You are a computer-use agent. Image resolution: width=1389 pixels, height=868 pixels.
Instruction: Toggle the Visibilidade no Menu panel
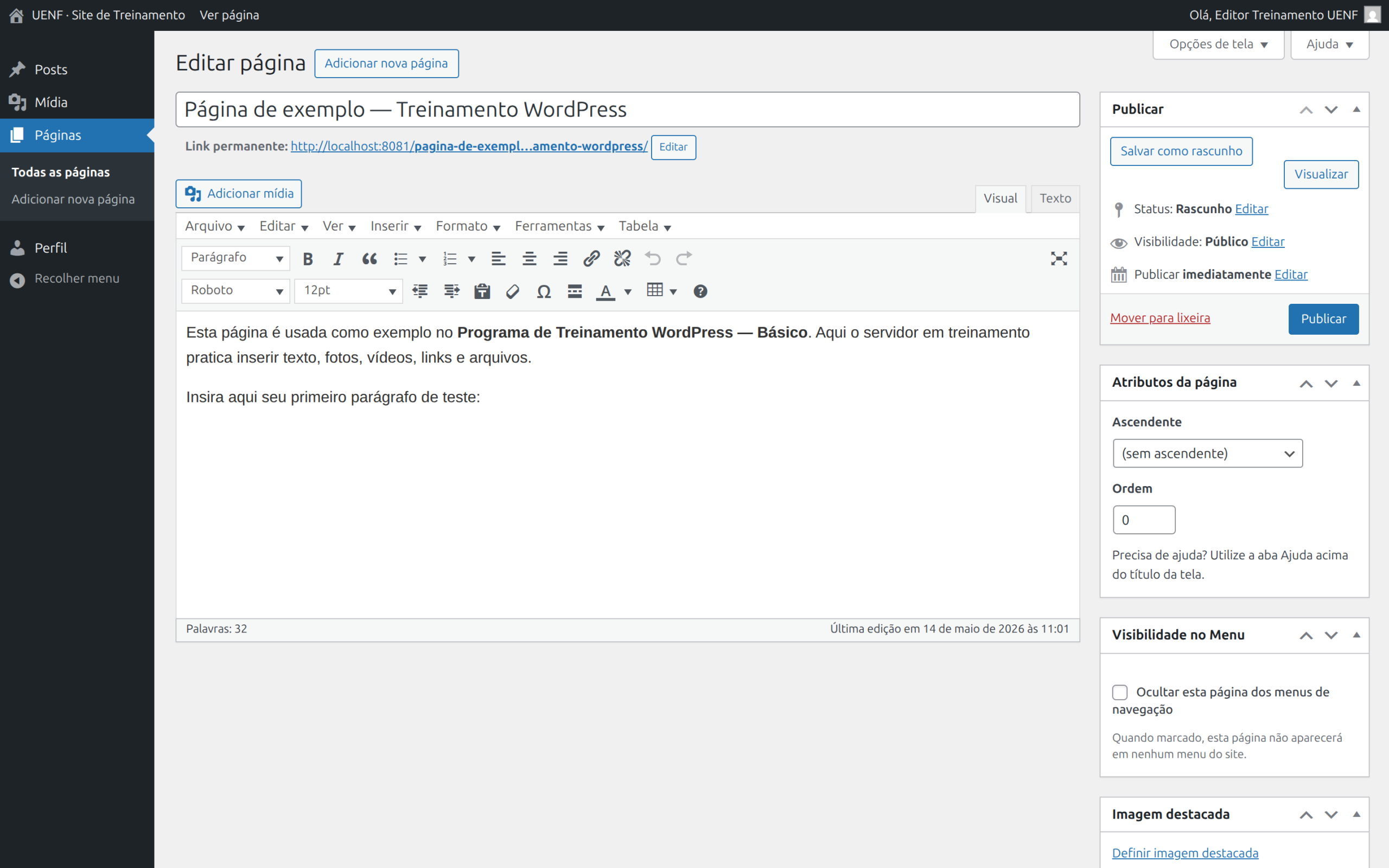tap(1356, 635)
